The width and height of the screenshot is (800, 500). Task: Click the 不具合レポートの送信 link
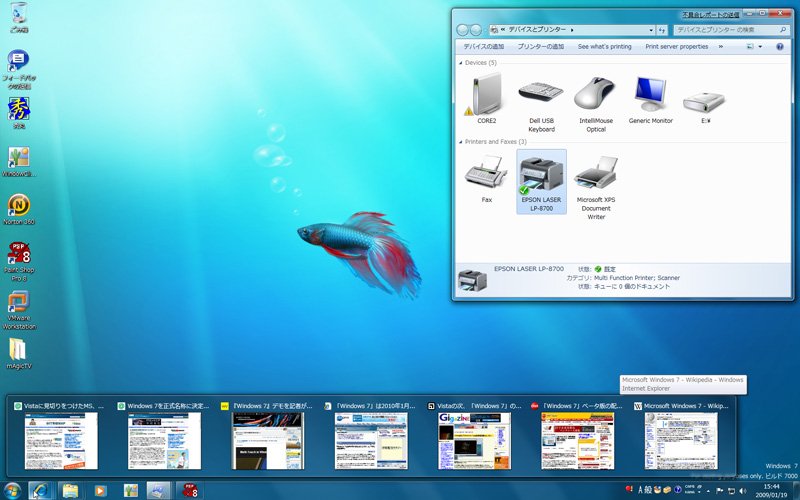[x=711, y=15]
